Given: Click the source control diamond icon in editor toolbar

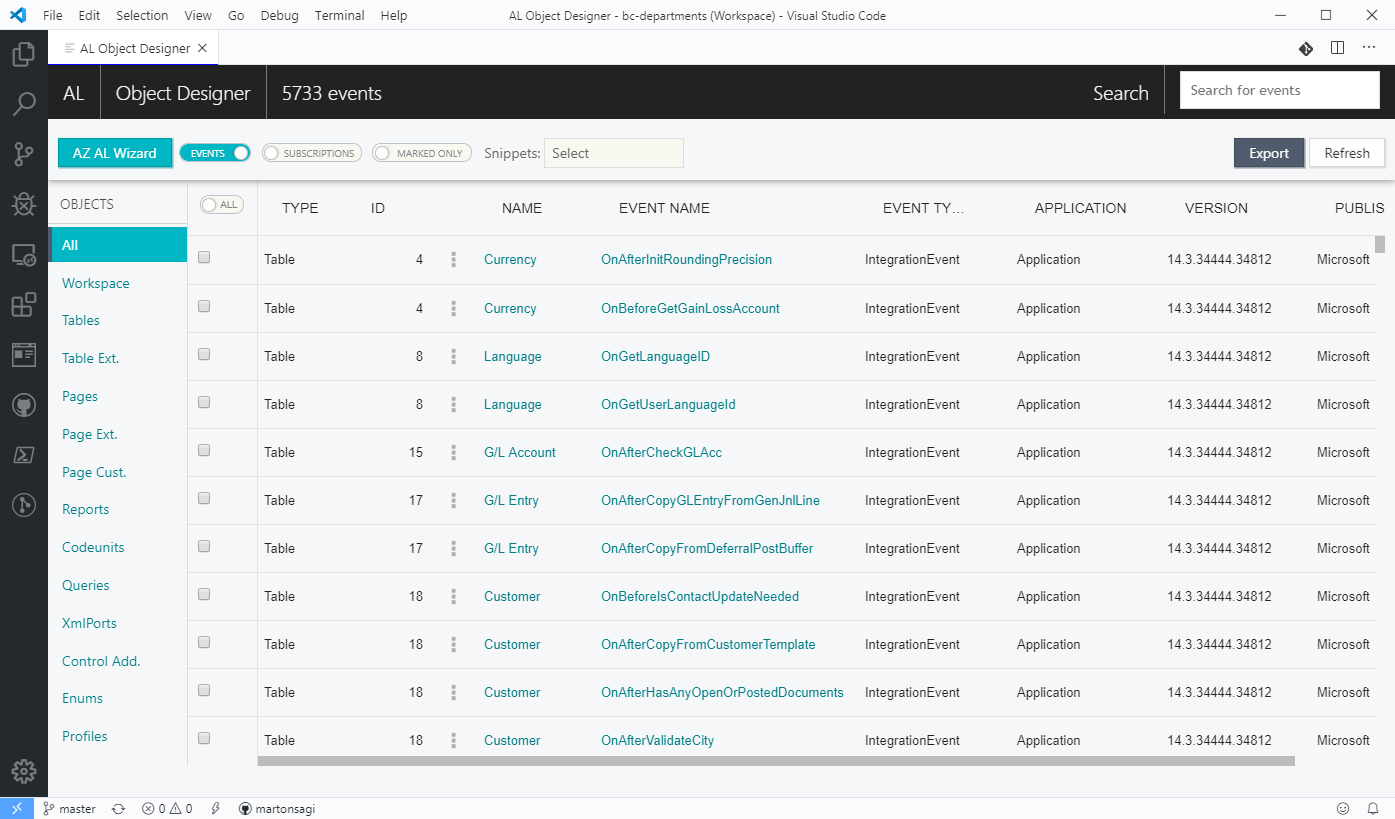Looking at the screenshot, I should (1305, 48).
